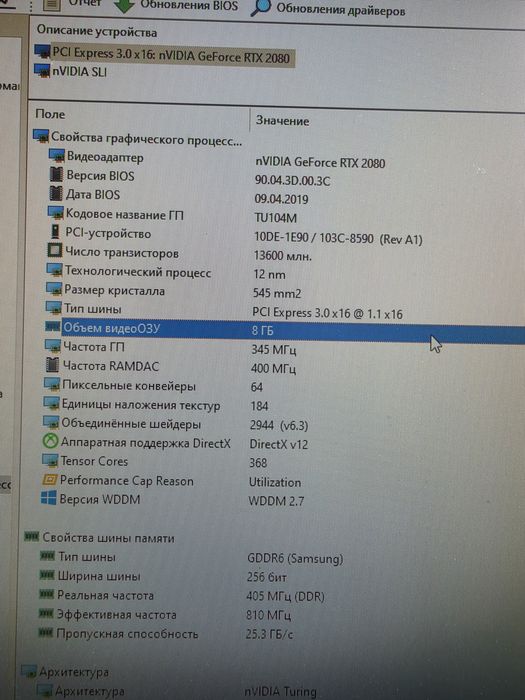Click icon next to Видеоадаптер
This screenshot has height=700, width=525.
click(x=57, y=156)
